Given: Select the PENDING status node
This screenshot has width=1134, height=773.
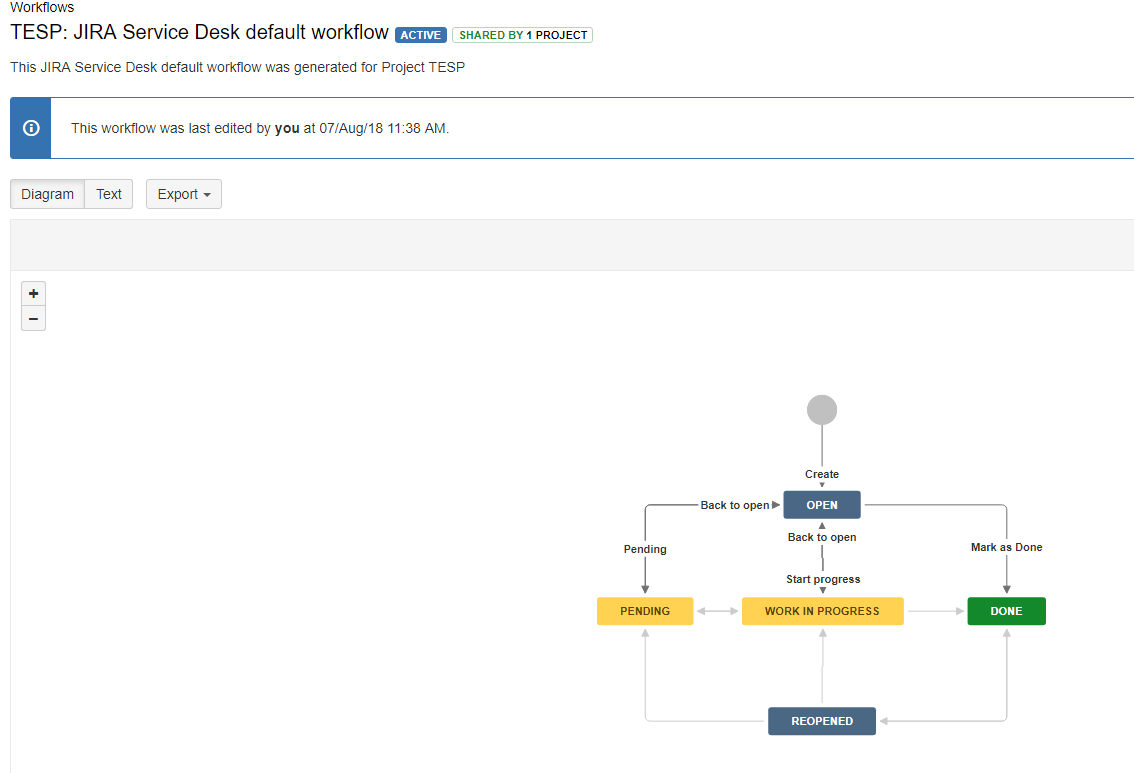Looking at the screenshot, I should point(645,611).
